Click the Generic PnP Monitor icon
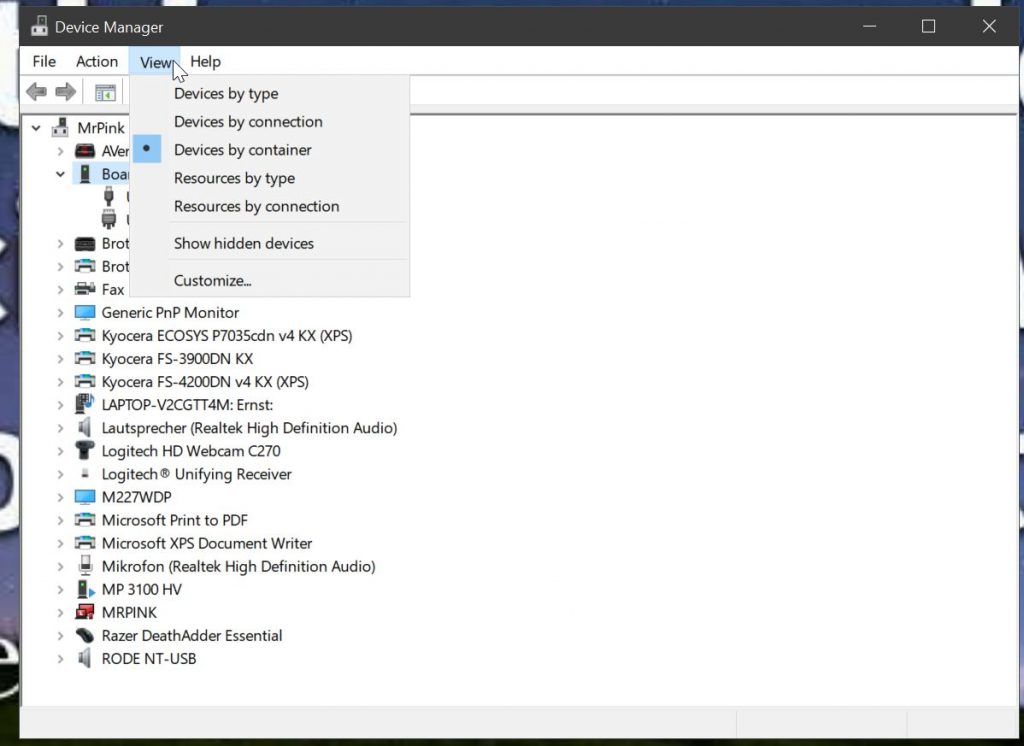Screen dimensions: 1024x746 pyautogui.click(x=85, y=312)
